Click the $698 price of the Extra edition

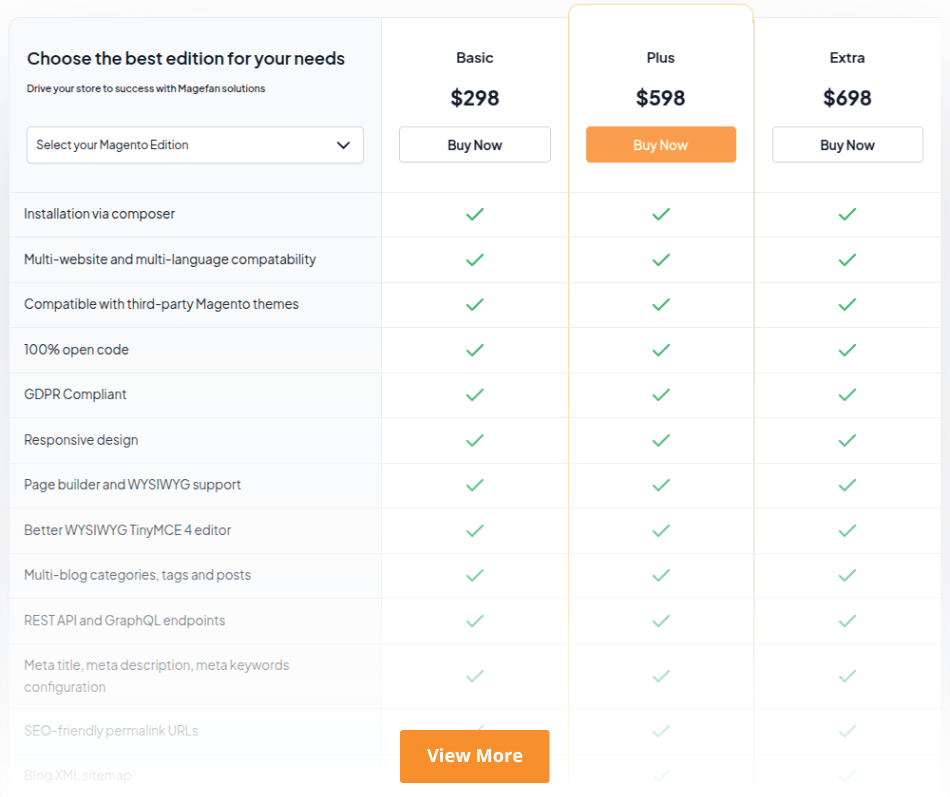pyautogui.click(x=847, y=98)
